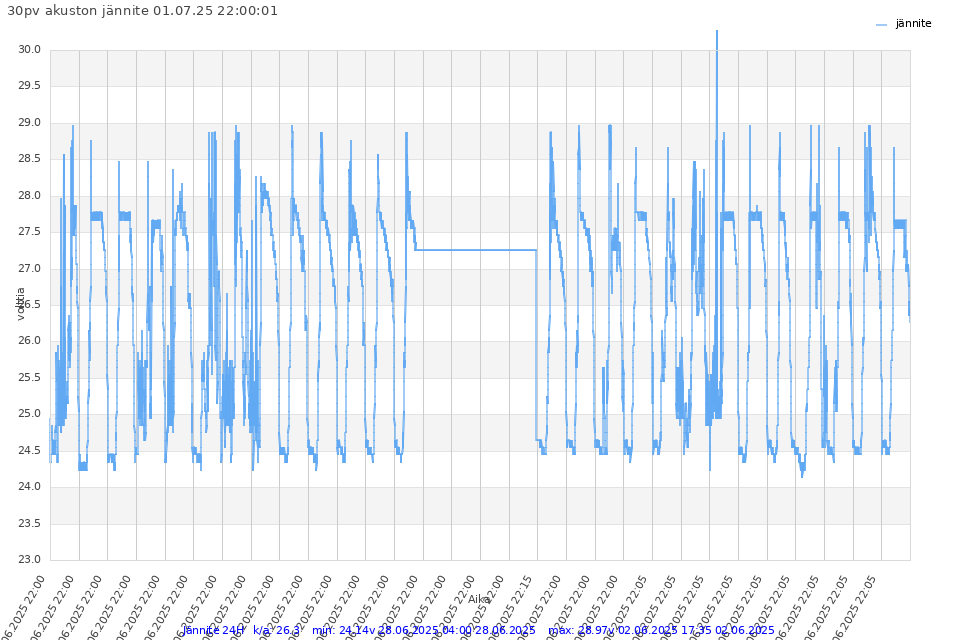Click the 'volttia' y-axis title

20,303
